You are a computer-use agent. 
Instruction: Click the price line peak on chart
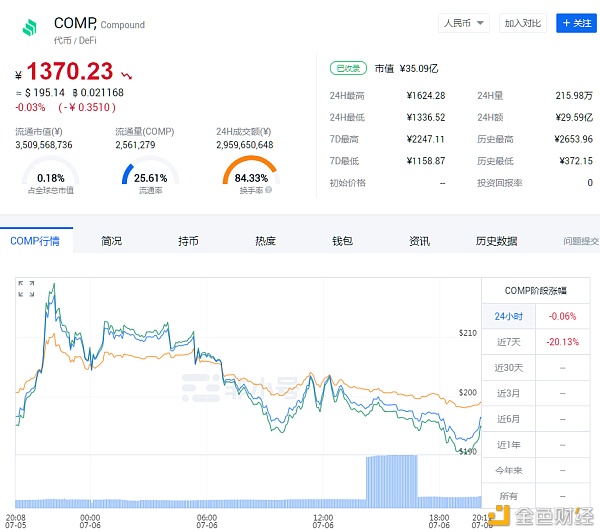(x=54, y=286)
